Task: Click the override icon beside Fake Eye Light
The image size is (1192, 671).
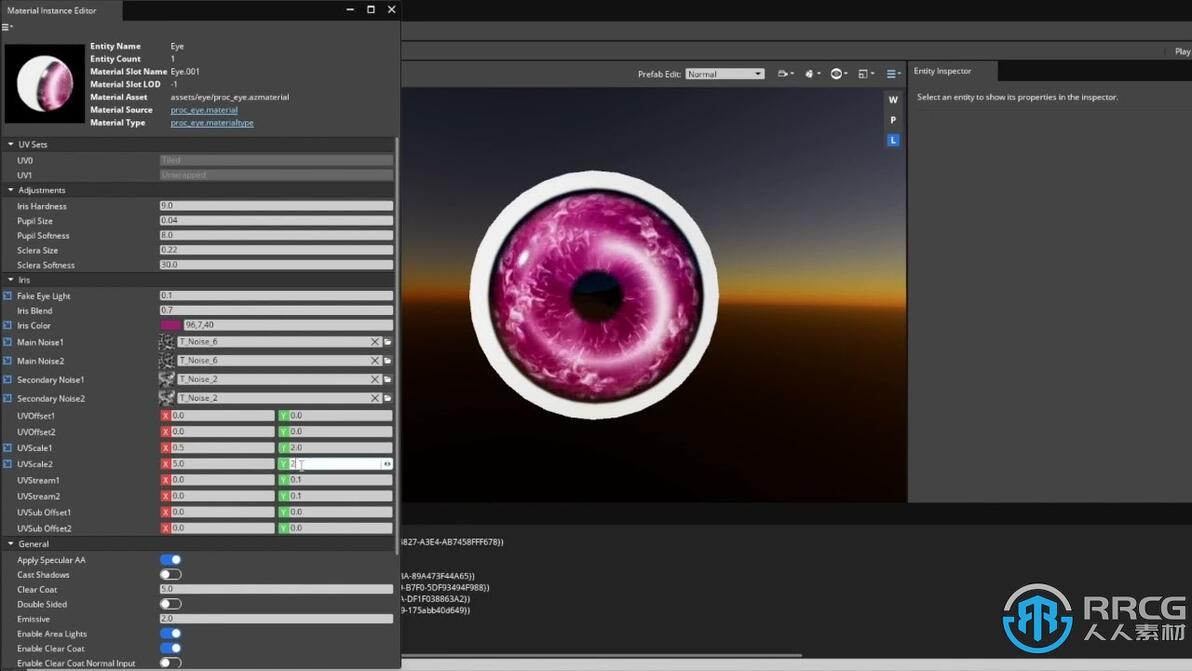Action: tap(8, 296)
